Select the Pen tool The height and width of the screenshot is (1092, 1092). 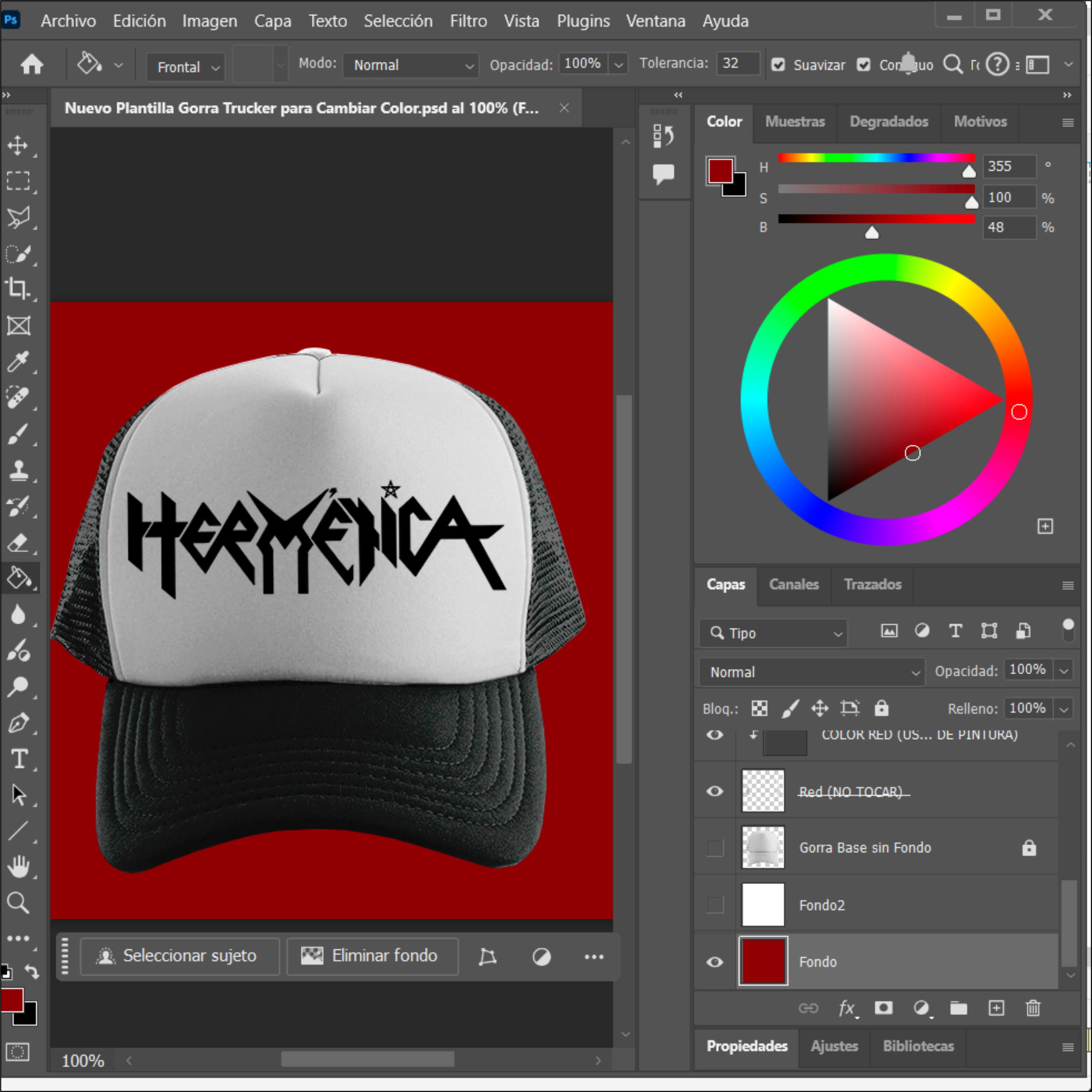18,723
